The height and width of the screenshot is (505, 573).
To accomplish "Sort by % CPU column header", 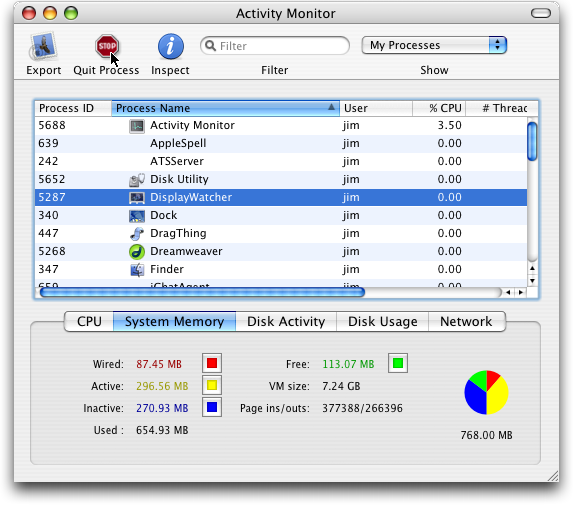I will coord(439,108).
